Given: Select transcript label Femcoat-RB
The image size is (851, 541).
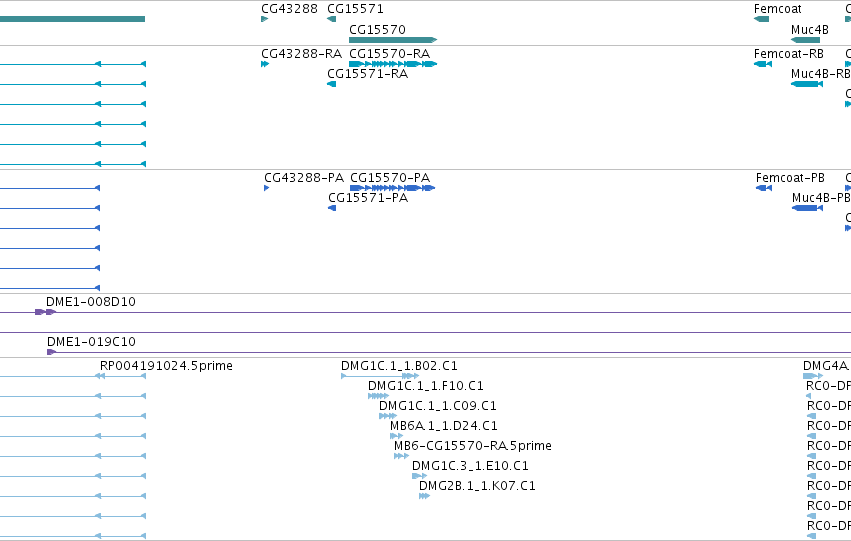Looking at the screenshot, I should point(789,54).
